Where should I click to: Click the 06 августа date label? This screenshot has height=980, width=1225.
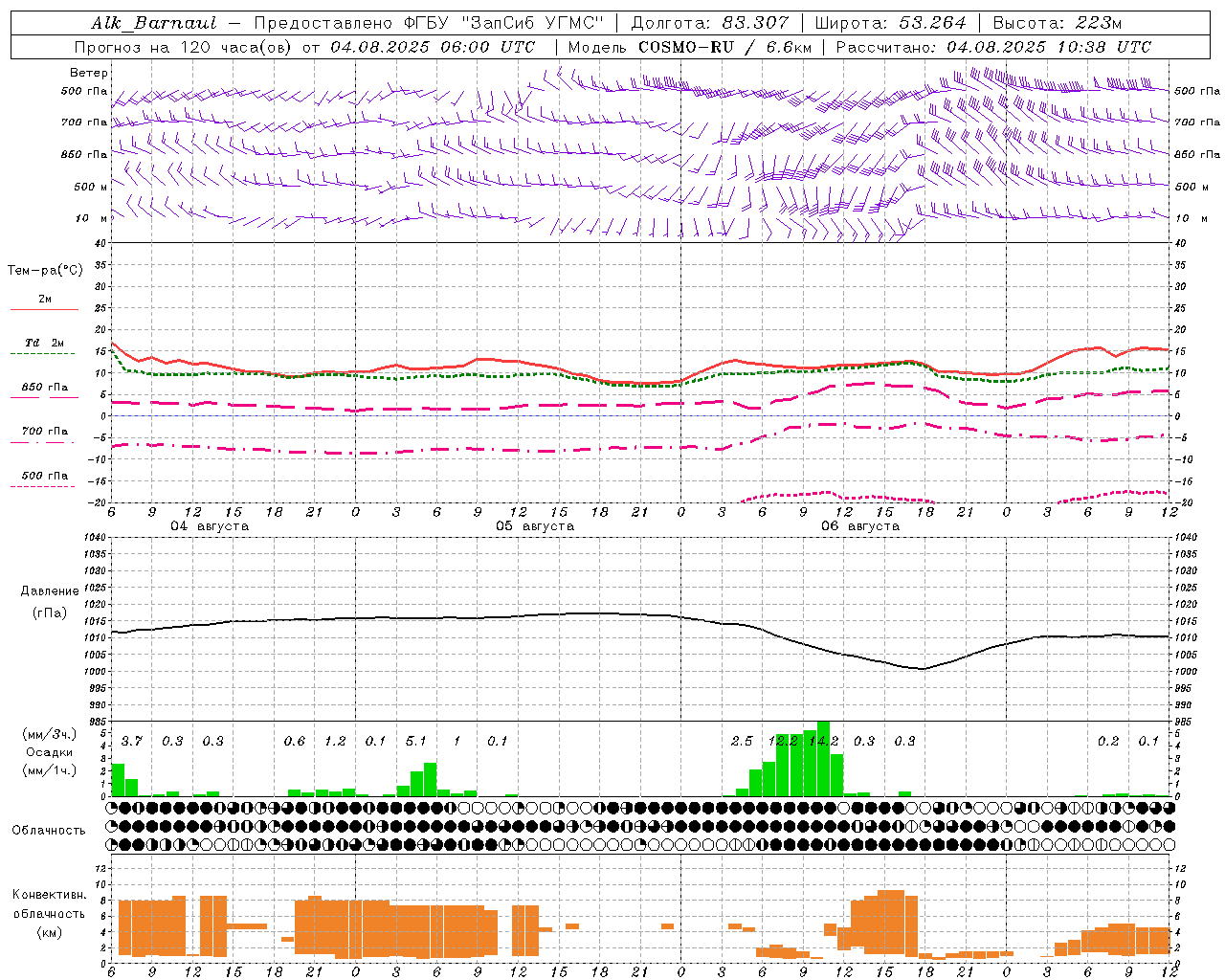click(860, 526)
